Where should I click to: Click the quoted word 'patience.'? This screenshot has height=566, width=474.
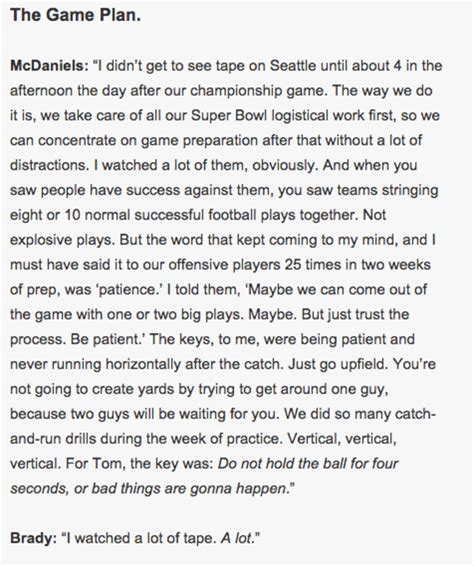coord(131,290)
